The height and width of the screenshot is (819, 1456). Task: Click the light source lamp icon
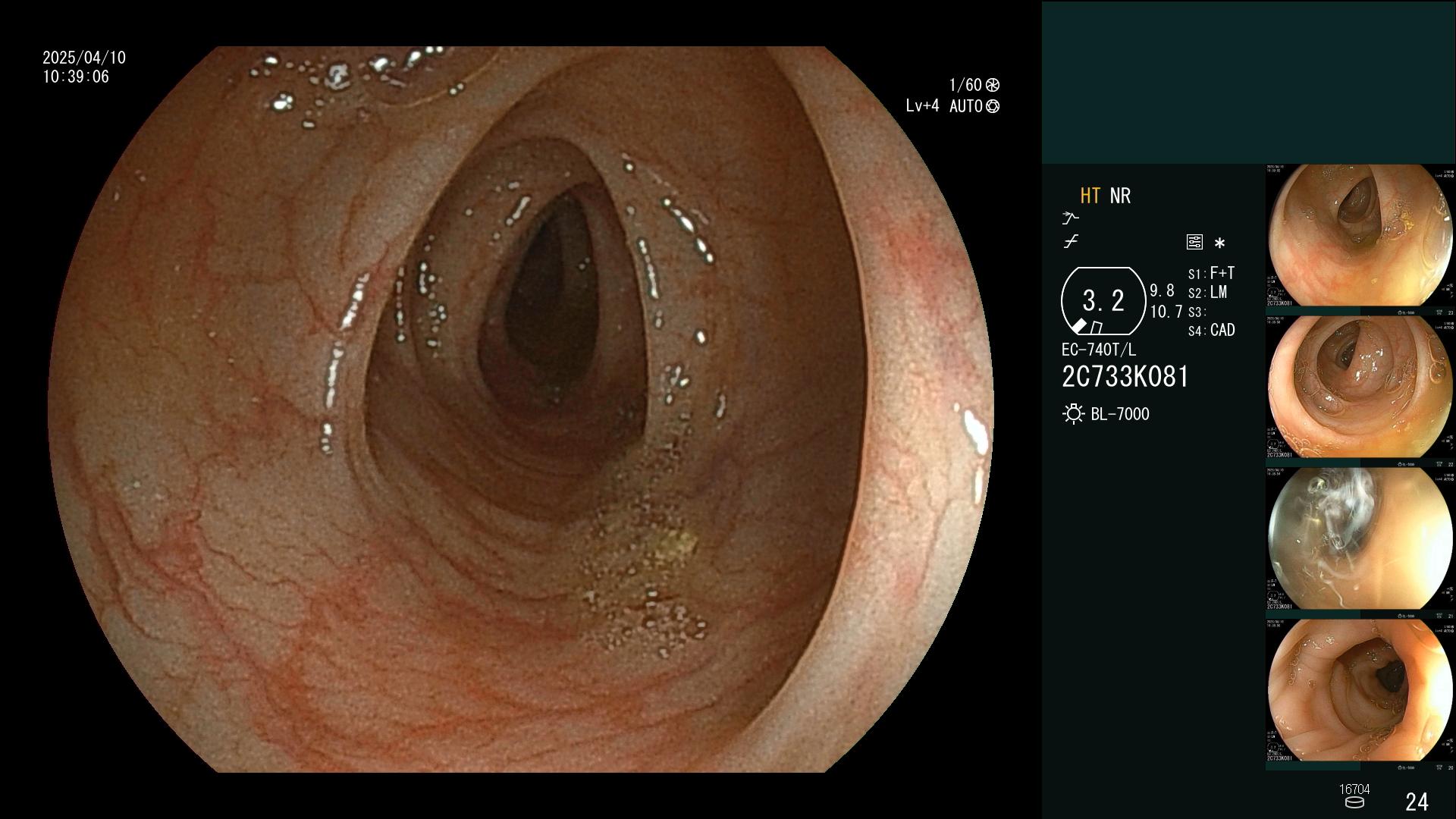1073,414
